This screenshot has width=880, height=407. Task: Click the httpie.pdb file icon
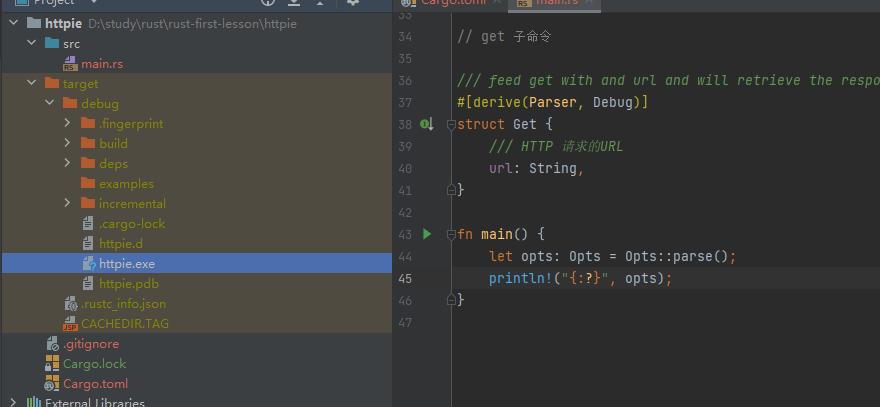coord(88,283)
